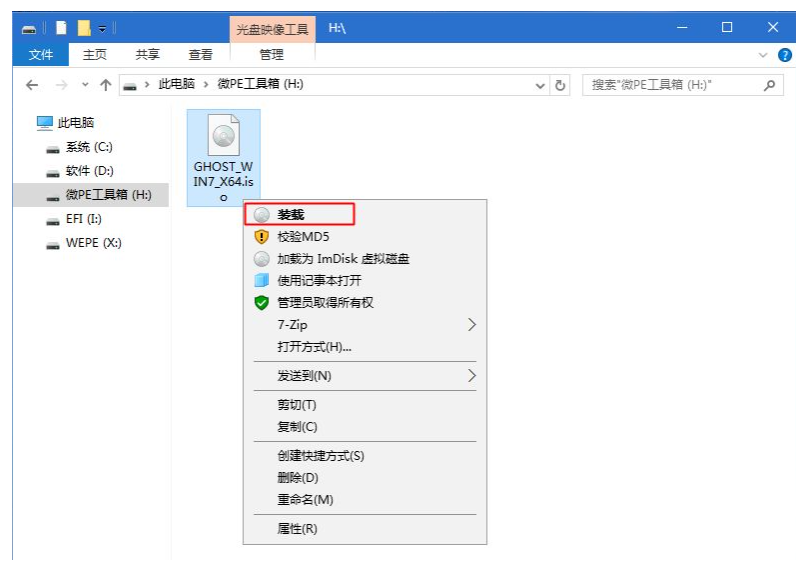
Task: Click the disc icon beside 加载为 ImDisk 虚拟磁盘
Action: point(262,259)
